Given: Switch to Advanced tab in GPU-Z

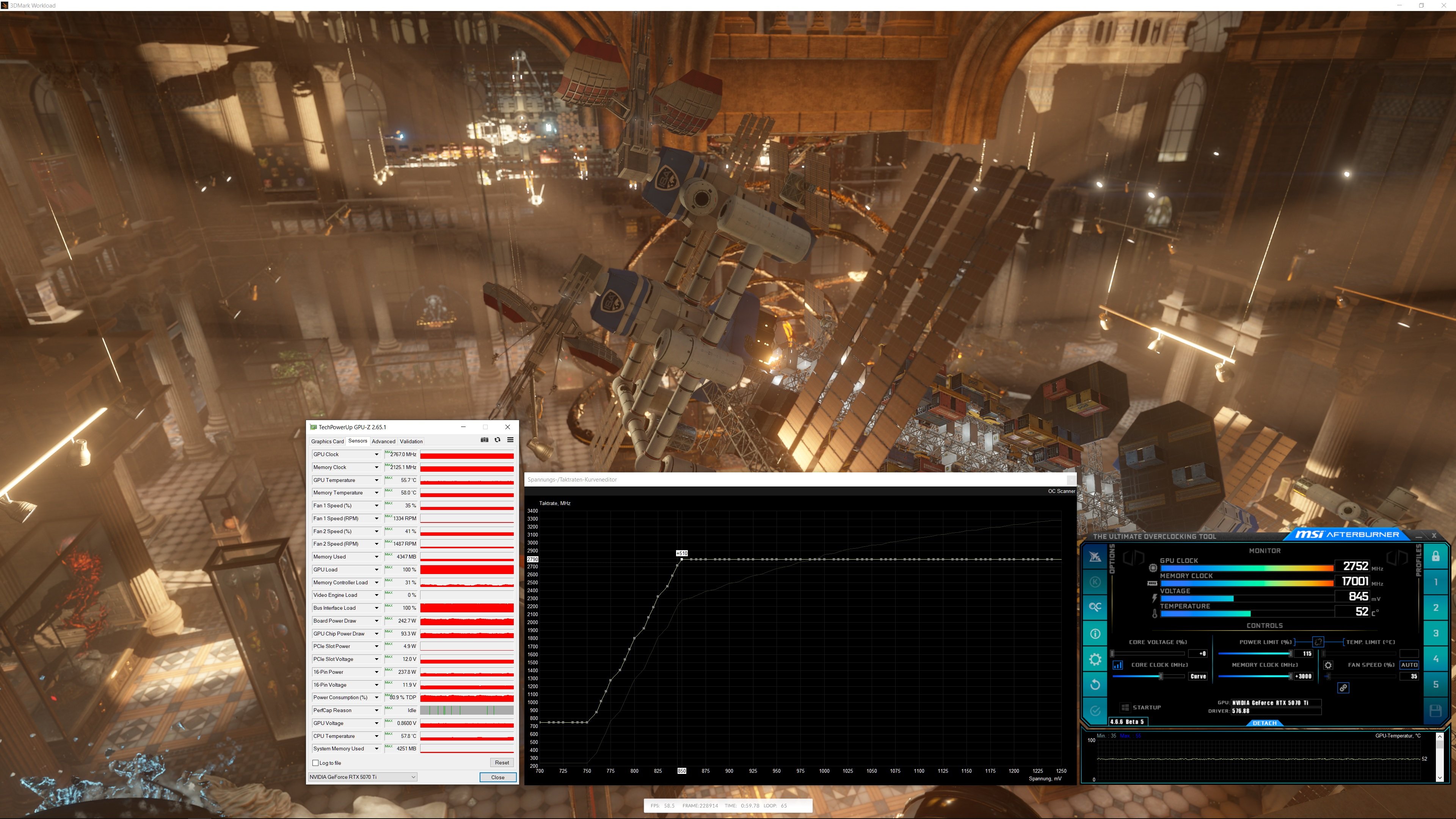Looking at the screenshot, I should [383, 441].
